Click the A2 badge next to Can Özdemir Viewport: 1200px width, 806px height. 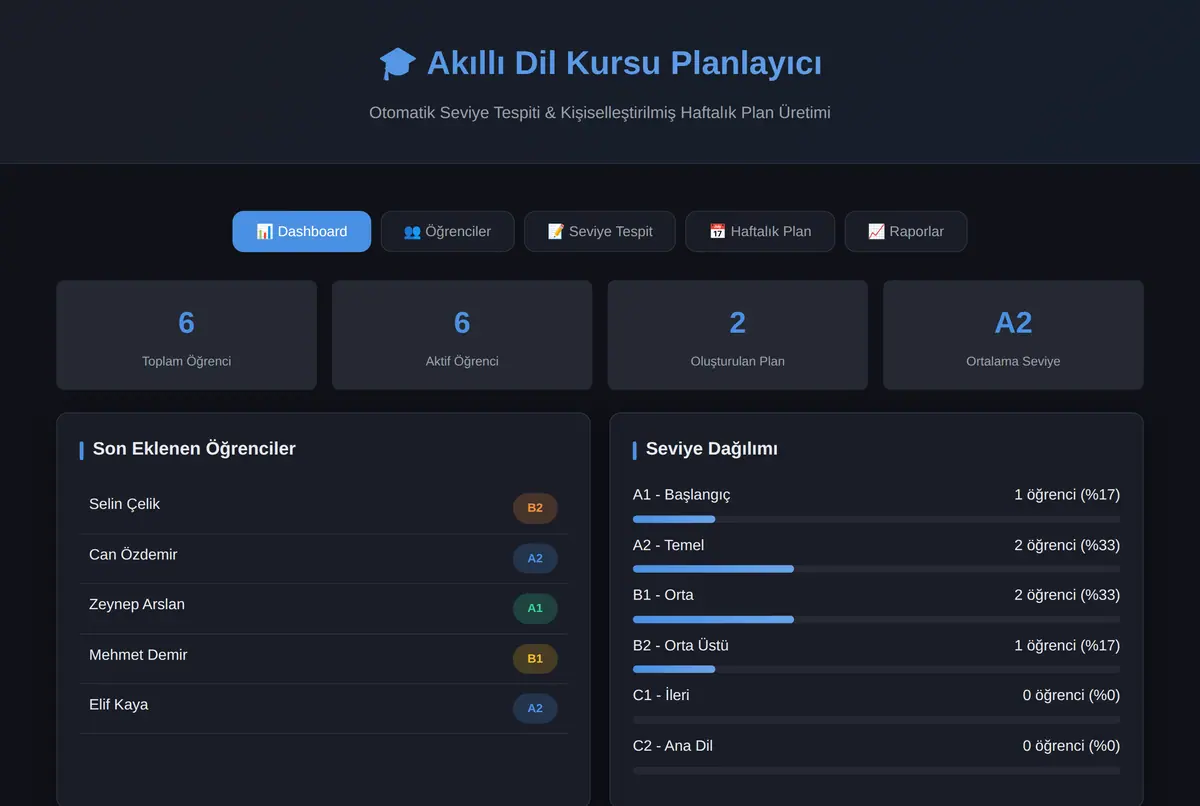point(535,558)
